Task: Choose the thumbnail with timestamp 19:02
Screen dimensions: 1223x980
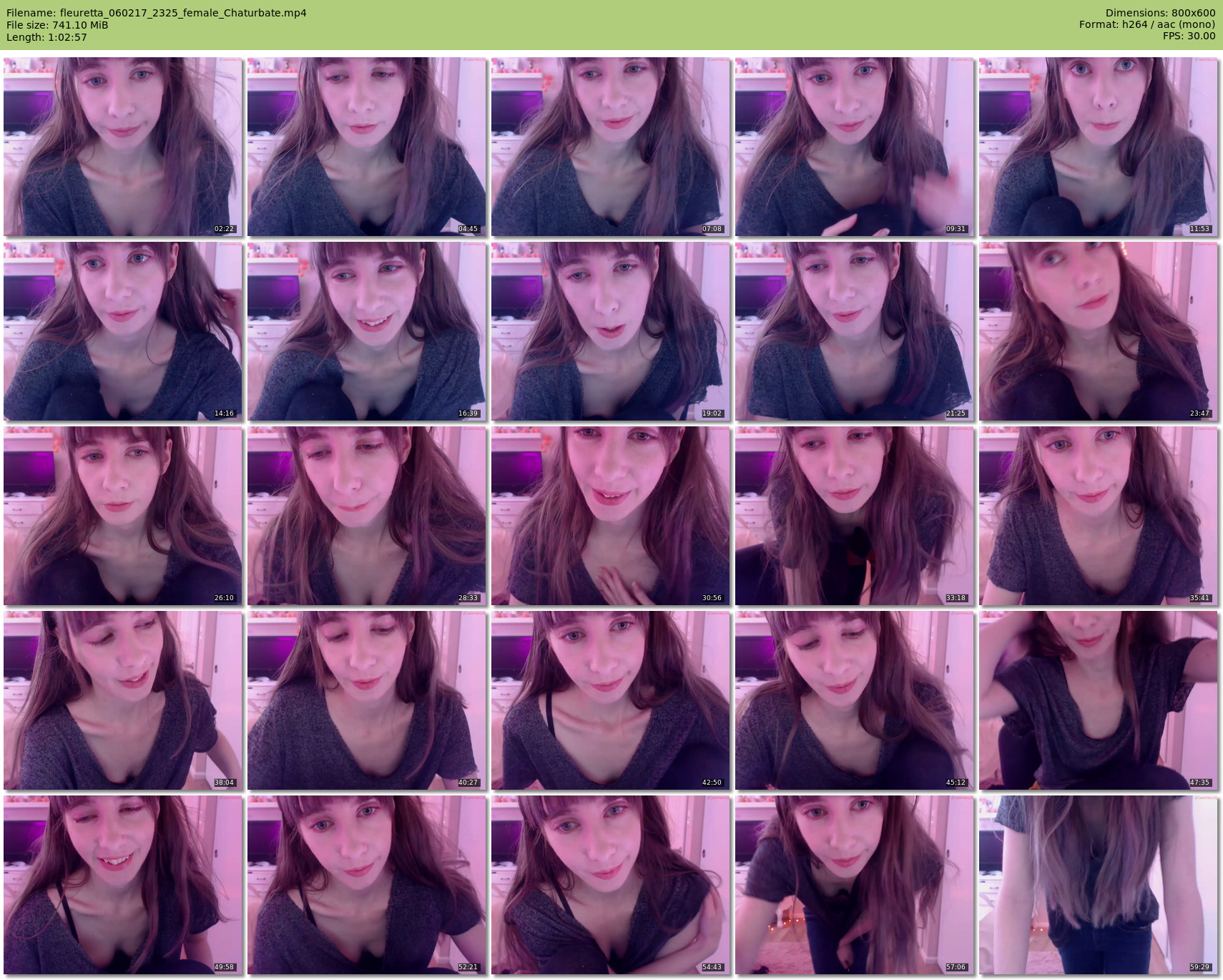Action: tap(610, 331)
